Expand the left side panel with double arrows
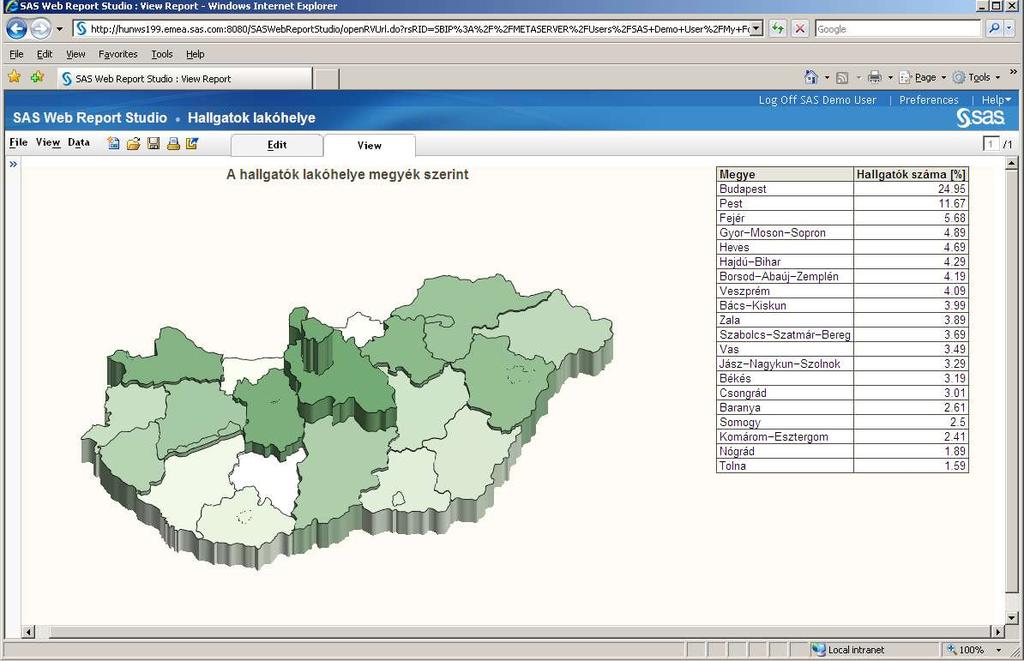The height and width of the screenshot is (661, 1024). (x=12, y=164)
